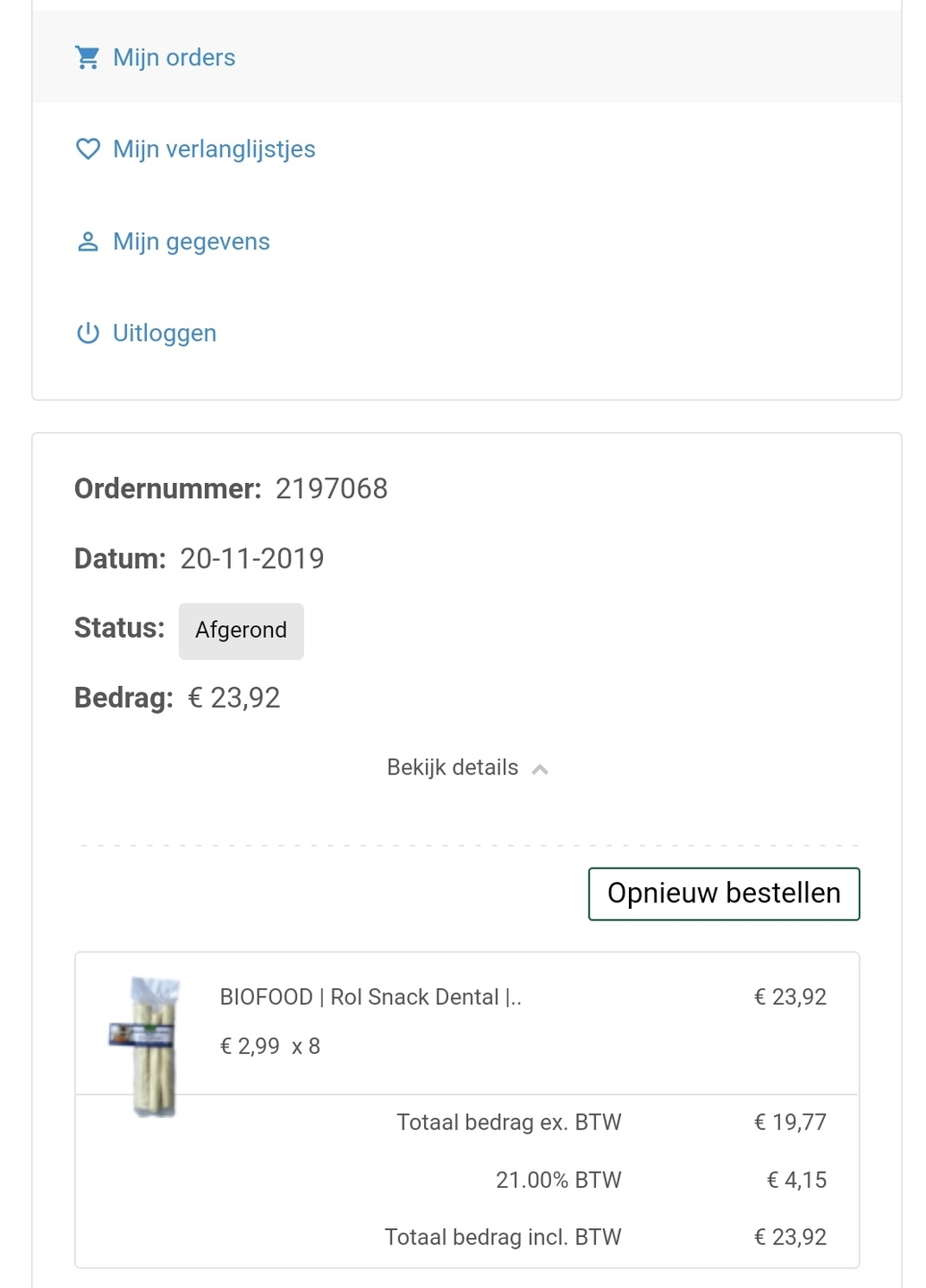Click the chevron next to Bekijk details
This screenshot has width=926, height=1288.
point(539,769)
